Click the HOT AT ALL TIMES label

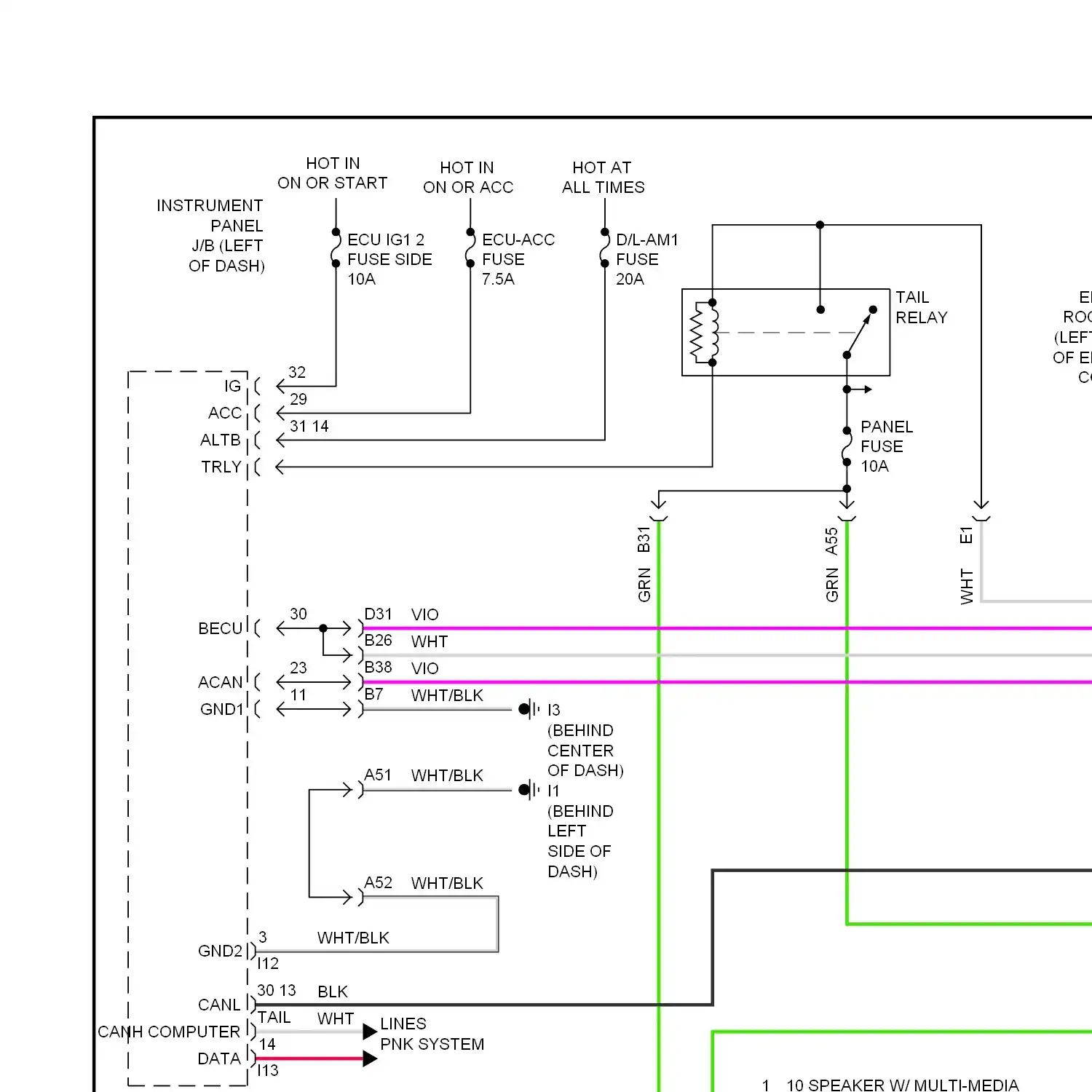(603, 178)
